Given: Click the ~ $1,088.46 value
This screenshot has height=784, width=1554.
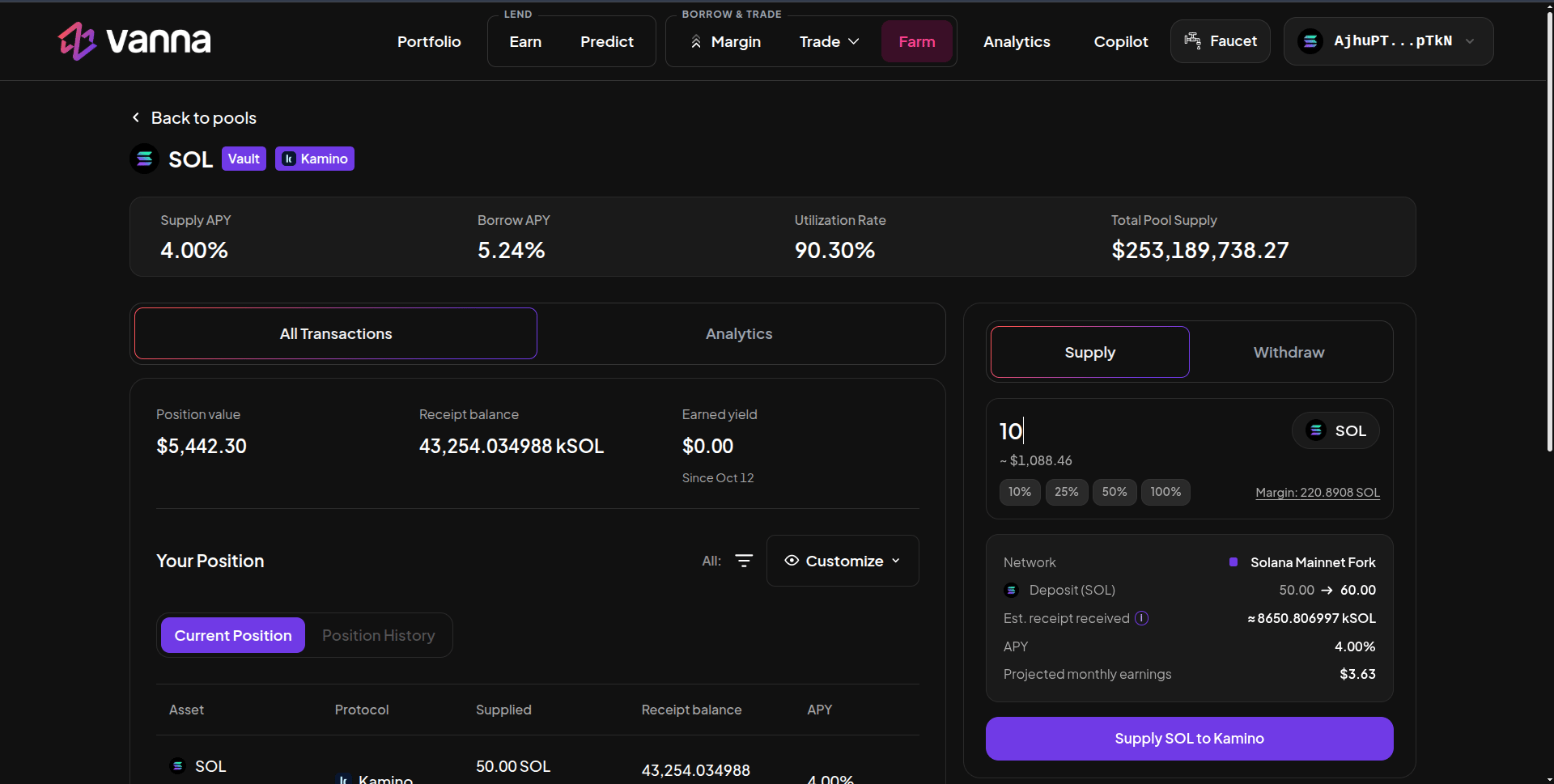Looking at the screenshot, I should (x=1036, y=460).
